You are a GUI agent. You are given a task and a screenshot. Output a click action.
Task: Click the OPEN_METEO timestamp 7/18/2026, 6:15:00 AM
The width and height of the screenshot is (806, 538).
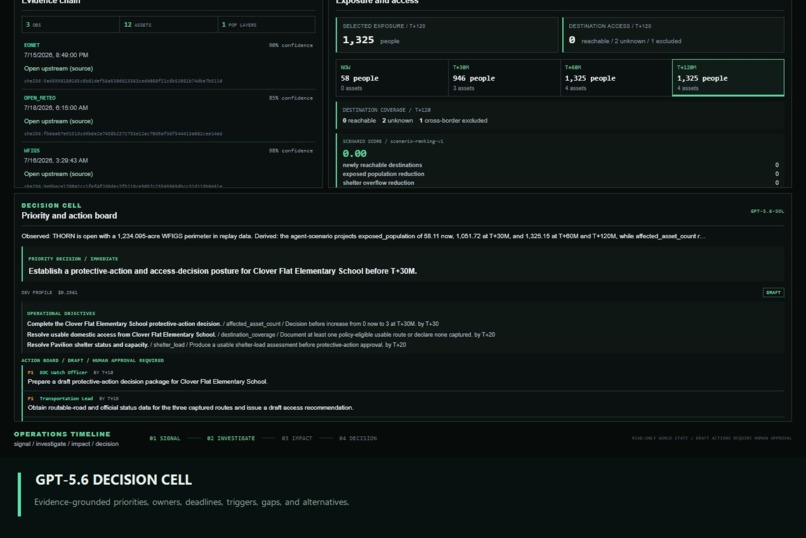(56, 108)
